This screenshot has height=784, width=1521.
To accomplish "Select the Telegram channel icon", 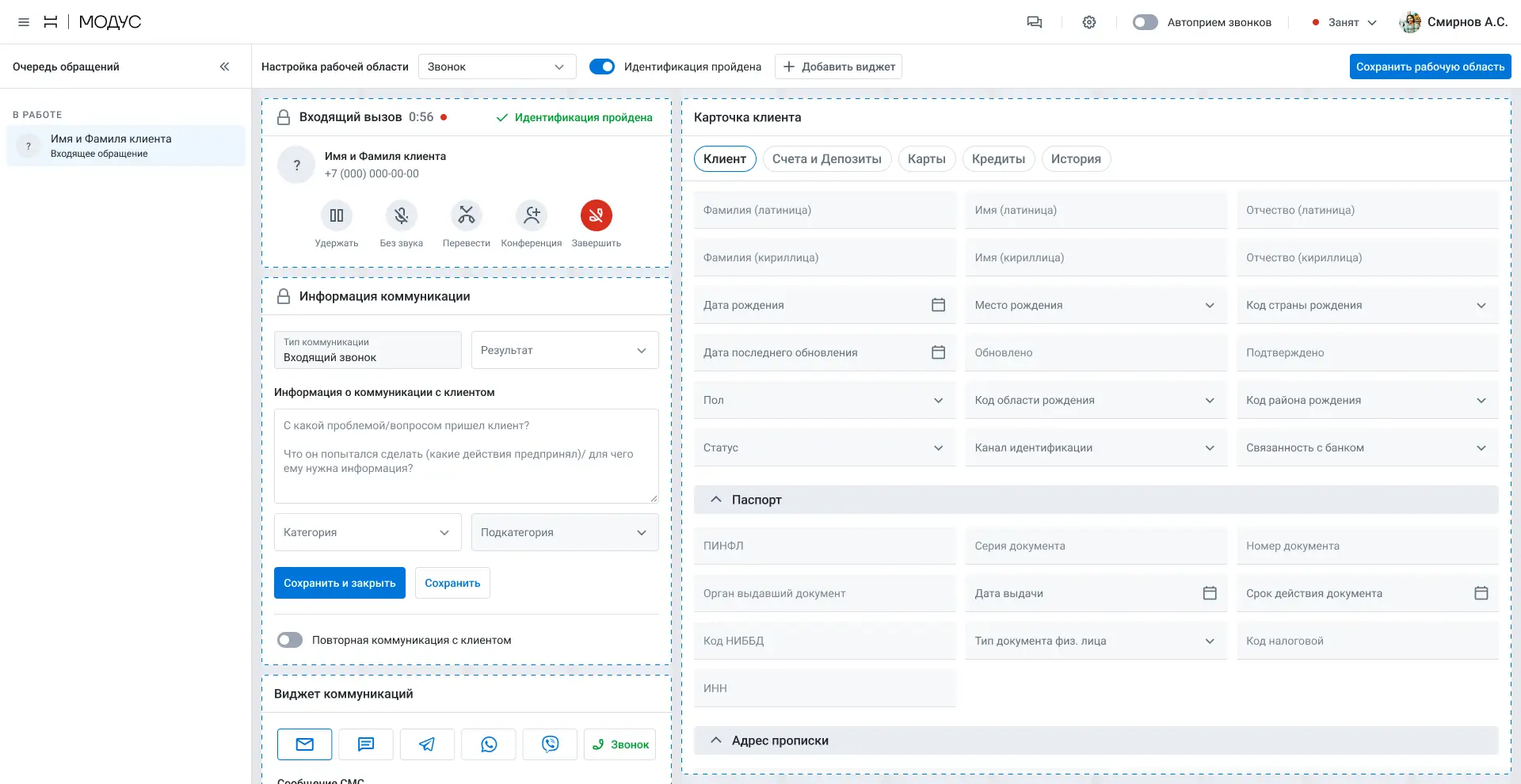I will 427,744.
